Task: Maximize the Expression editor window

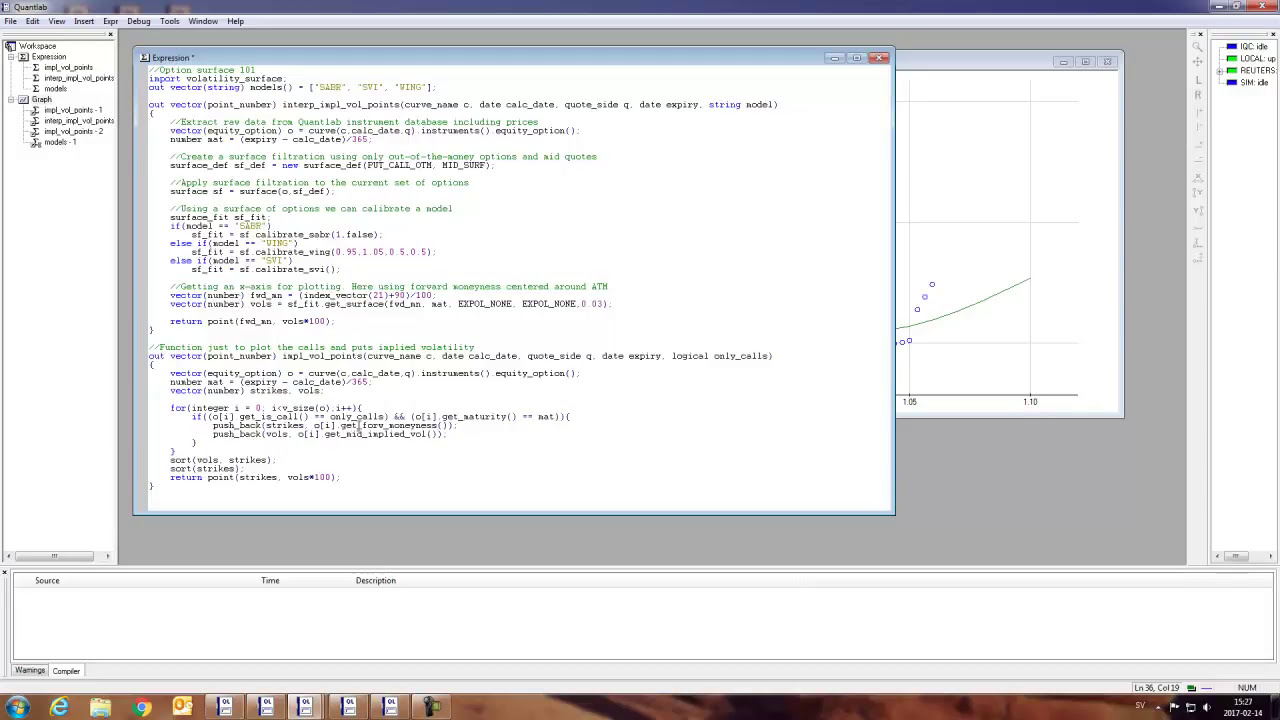Action: (x=857, y=58)
